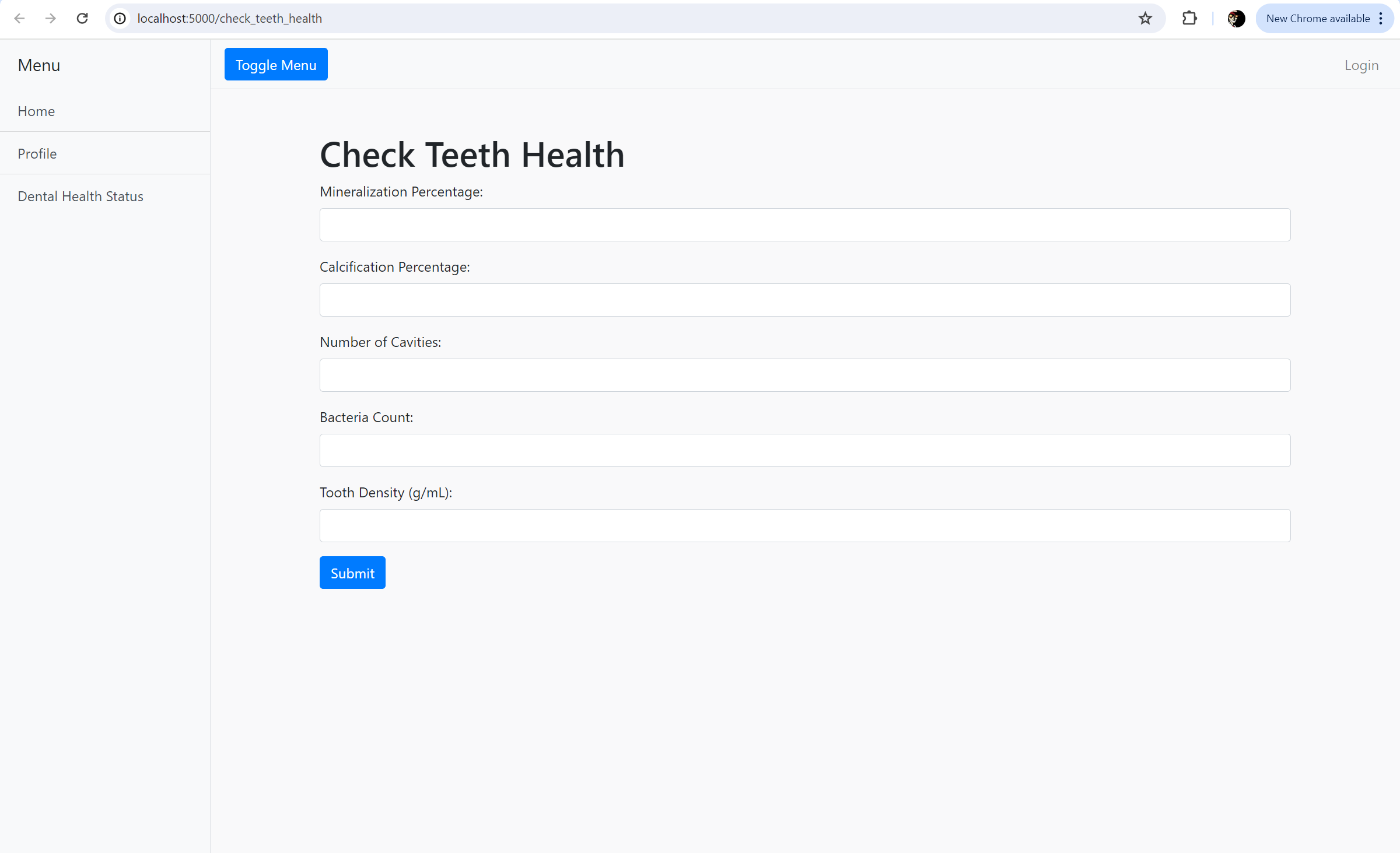The height and width of the screenshot is (853, 1400).
Task: Click into Calcification Percentage input
Action: coord(804,300)
